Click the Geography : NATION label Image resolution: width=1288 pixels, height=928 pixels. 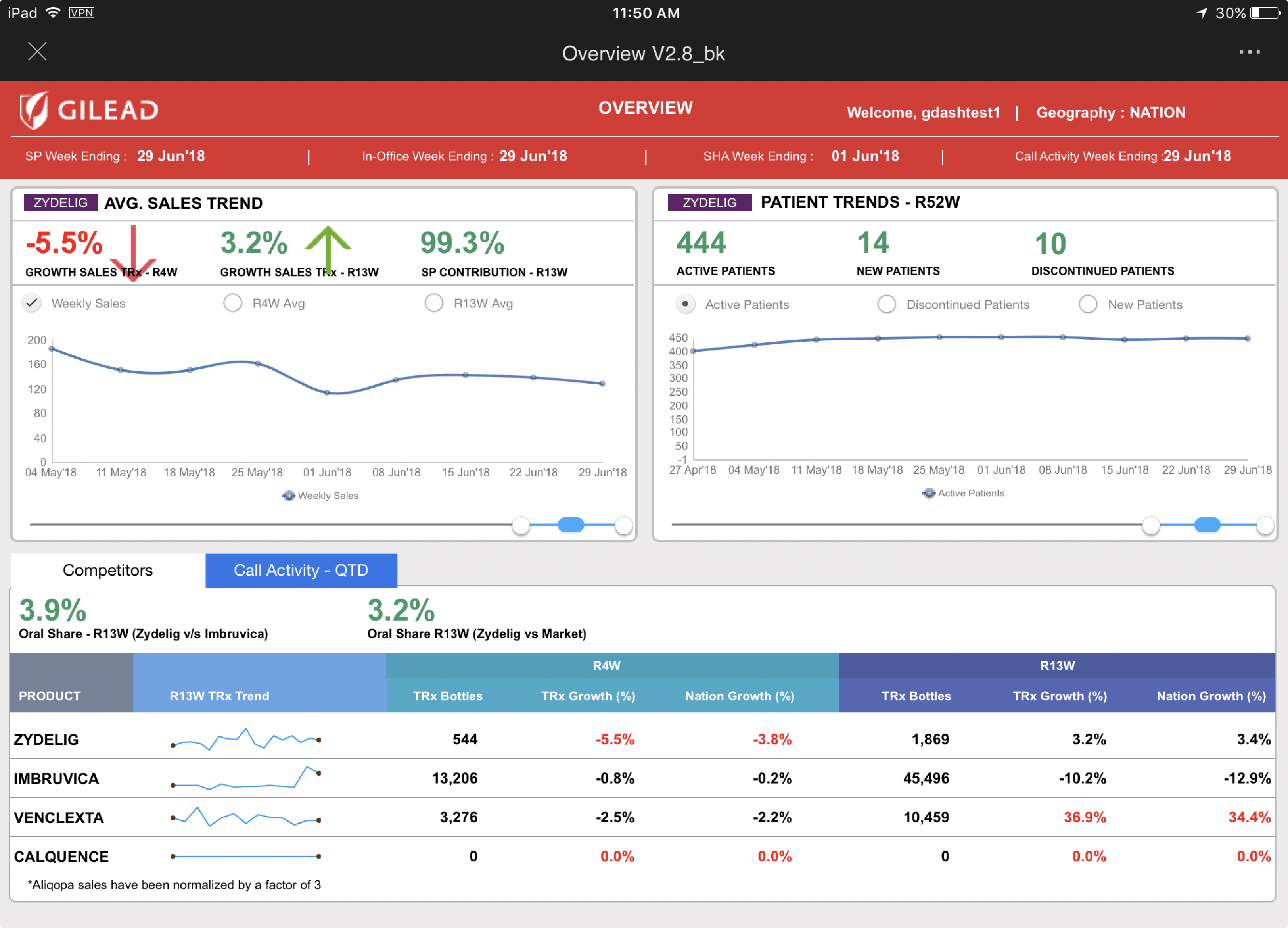1111,113
